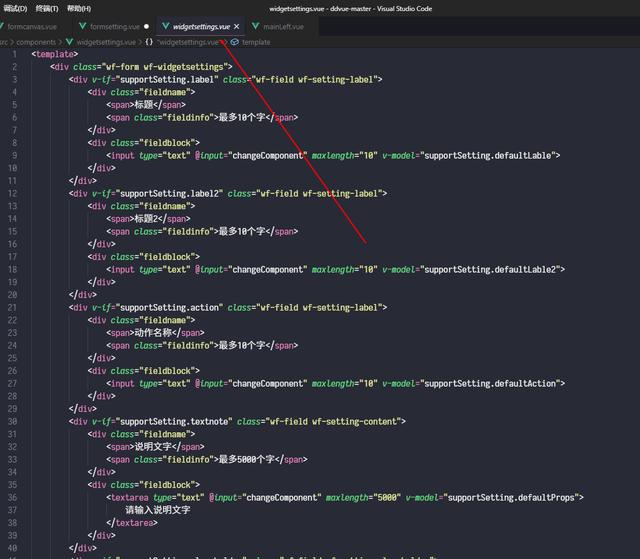The width and height of the screenshot is (640, 559).
Task: Click the Vue icon on formsetting.vue tab
Action: click(83, 27)
